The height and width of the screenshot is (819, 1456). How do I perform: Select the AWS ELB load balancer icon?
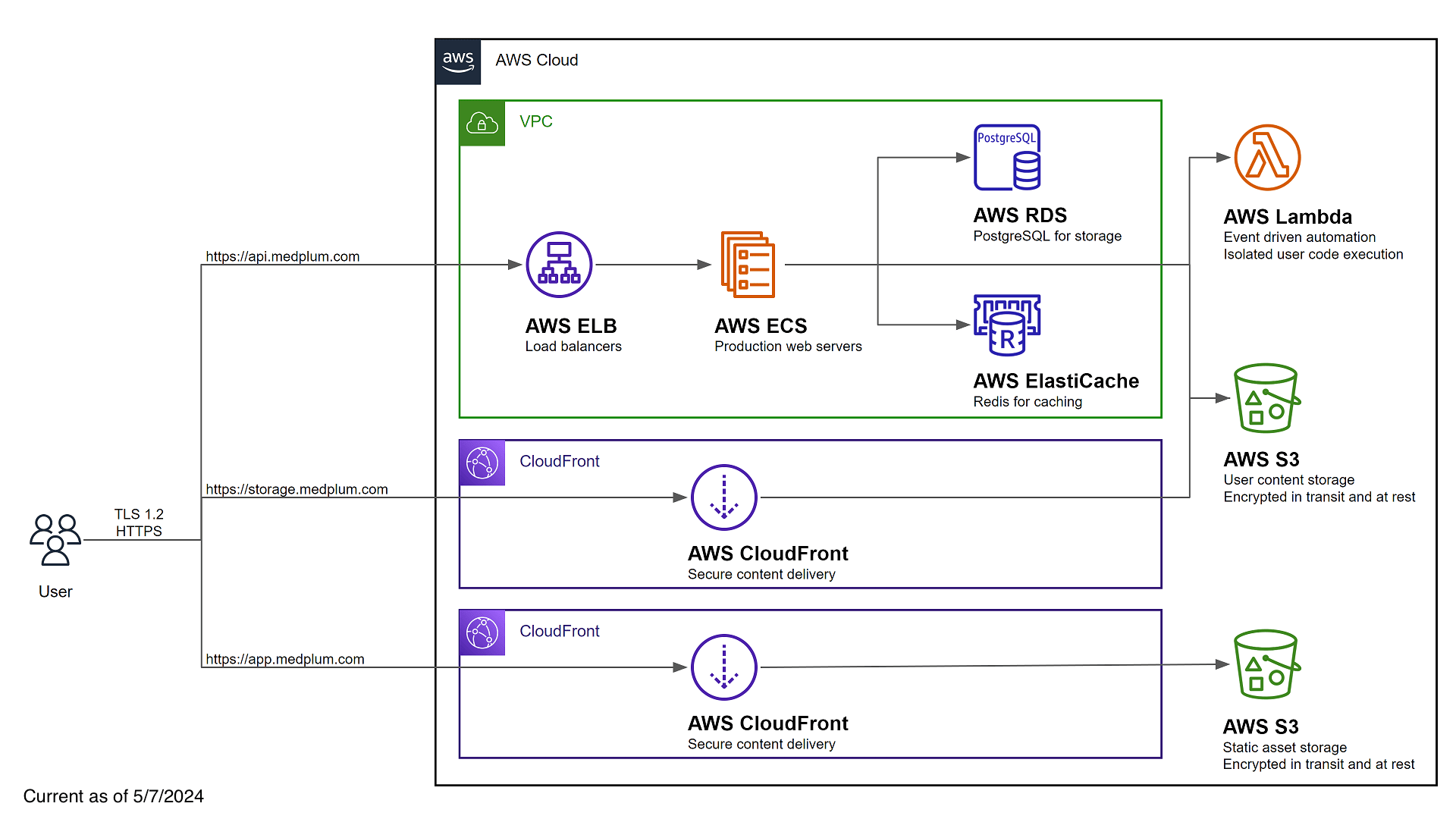click(559, 265)
